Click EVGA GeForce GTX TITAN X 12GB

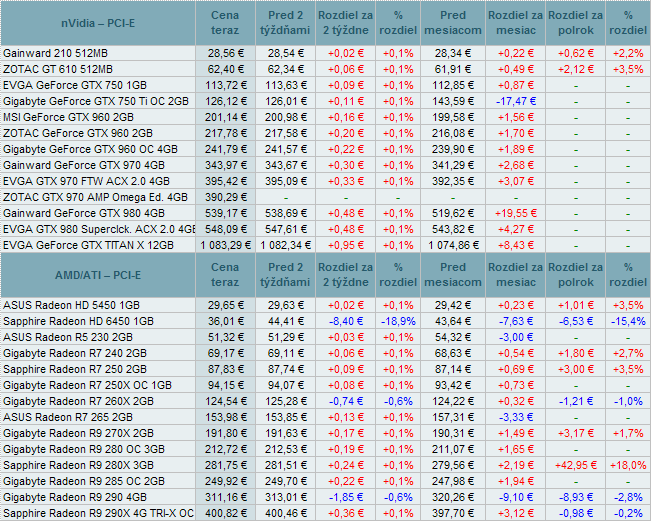[x=88, y=245]
